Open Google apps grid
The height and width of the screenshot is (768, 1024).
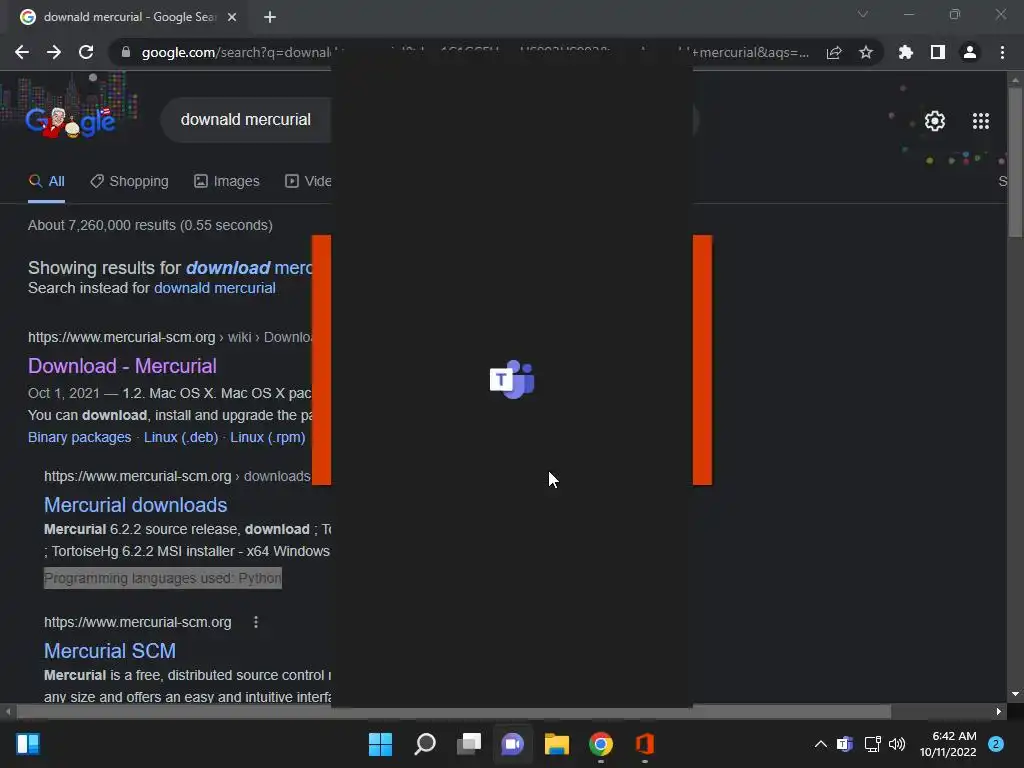980,121
